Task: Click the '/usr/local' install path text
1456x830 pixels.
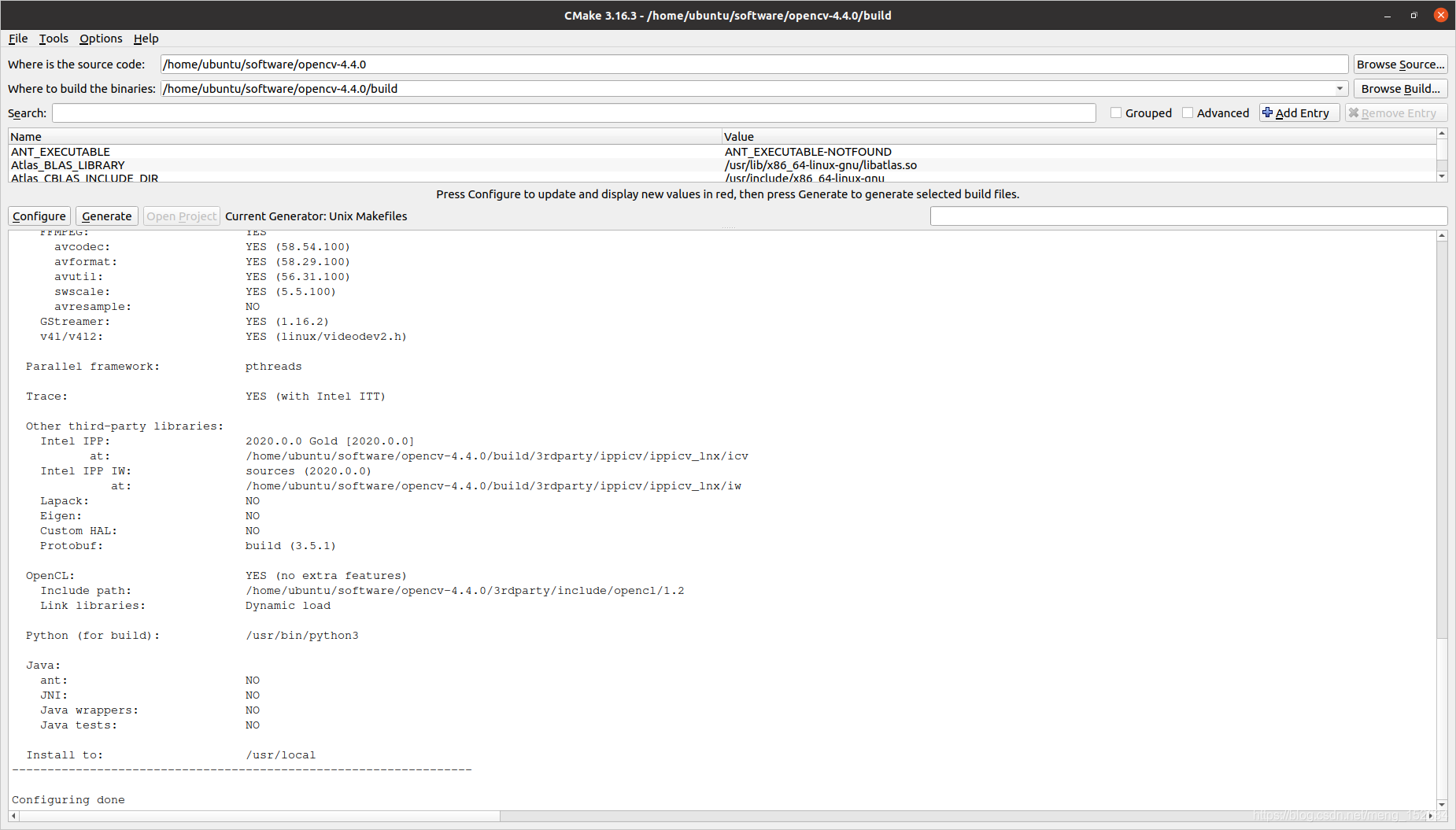Action: 281,755
